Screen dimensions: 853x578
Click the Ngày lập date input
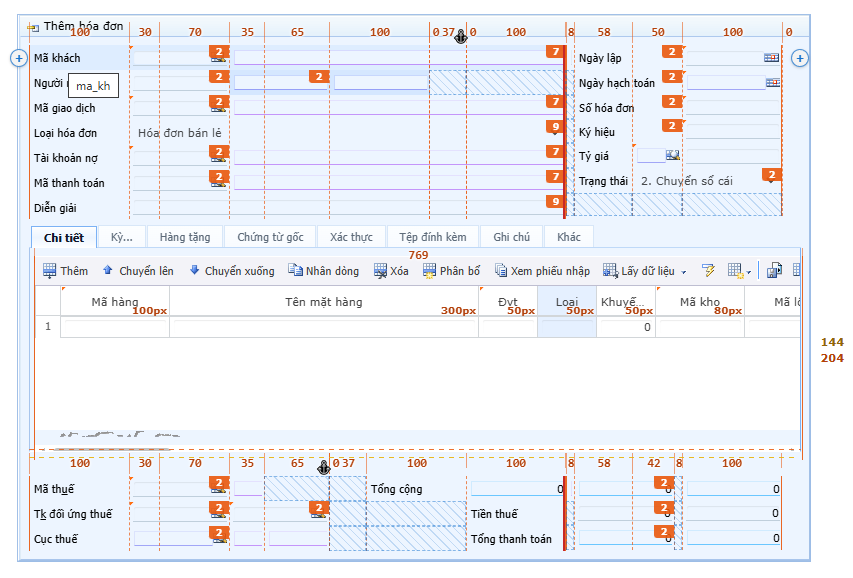tap(725, 58)
